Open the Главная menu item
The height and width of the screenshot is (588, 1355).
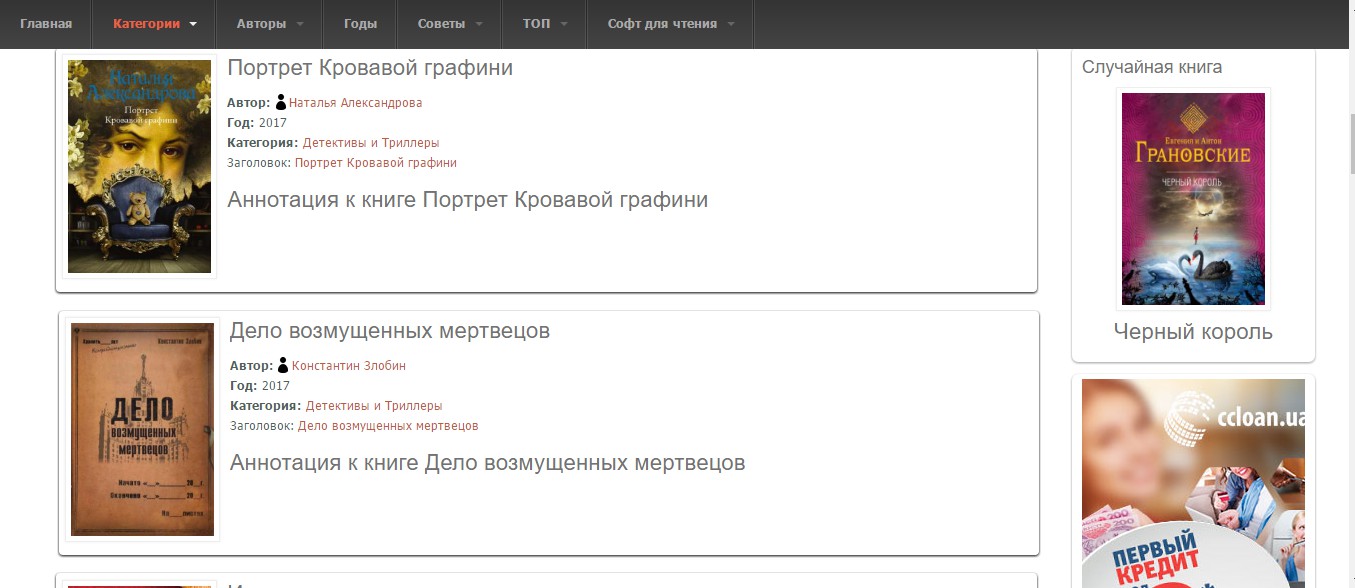click(46, 24)
